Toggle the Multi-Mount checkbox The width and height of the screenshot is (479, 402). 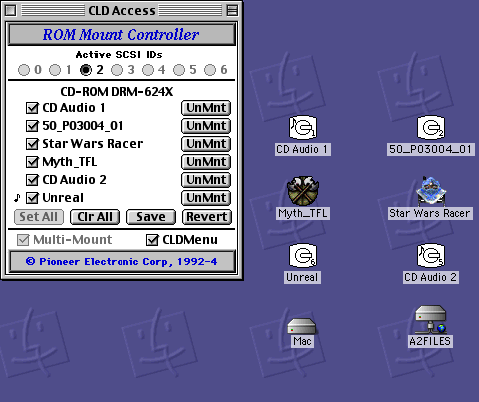(x=23, y=240)
